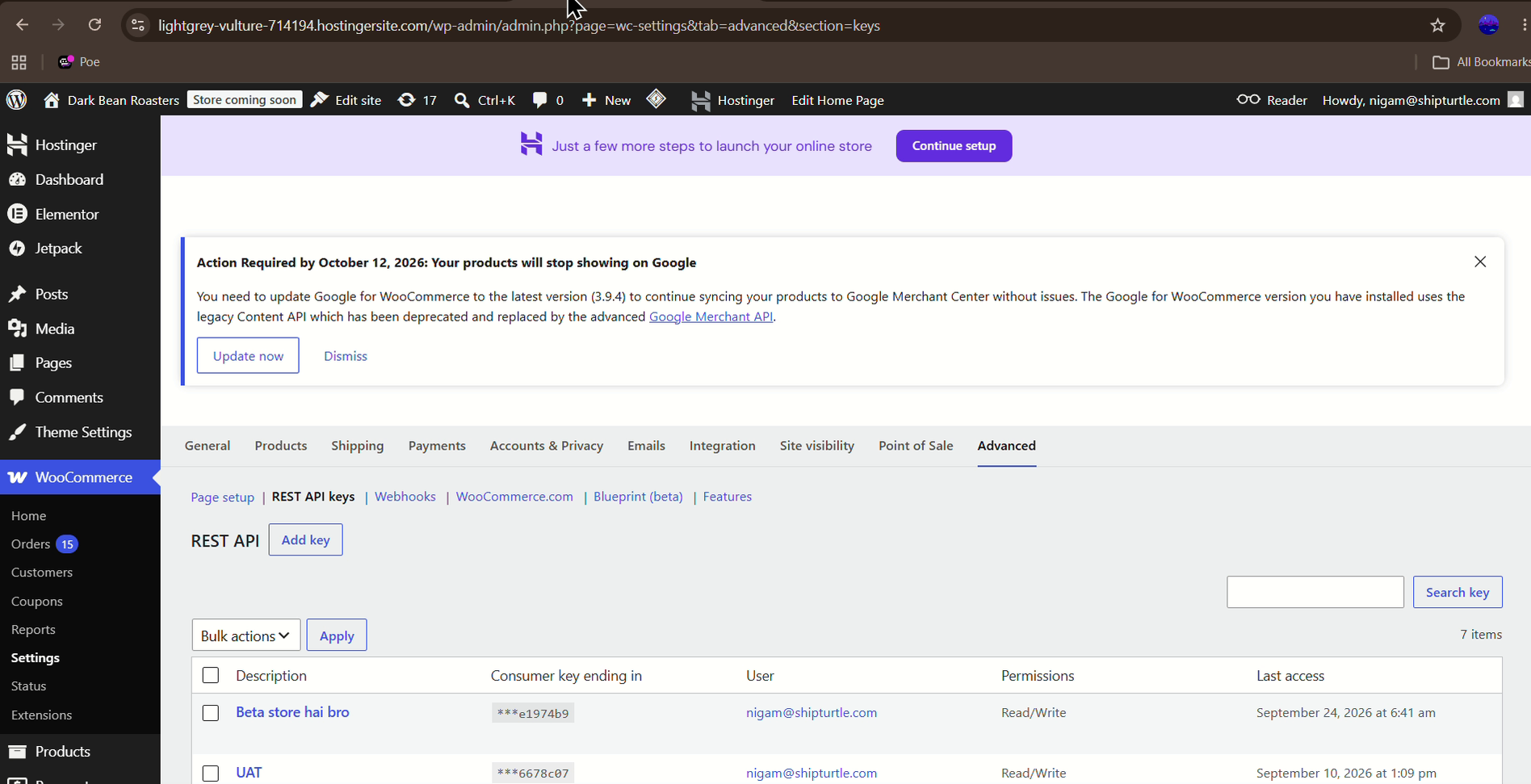The height and width of the screenshot is (784, 1531).
Task: Click the browser address bar URL
Action: point(519,26)
